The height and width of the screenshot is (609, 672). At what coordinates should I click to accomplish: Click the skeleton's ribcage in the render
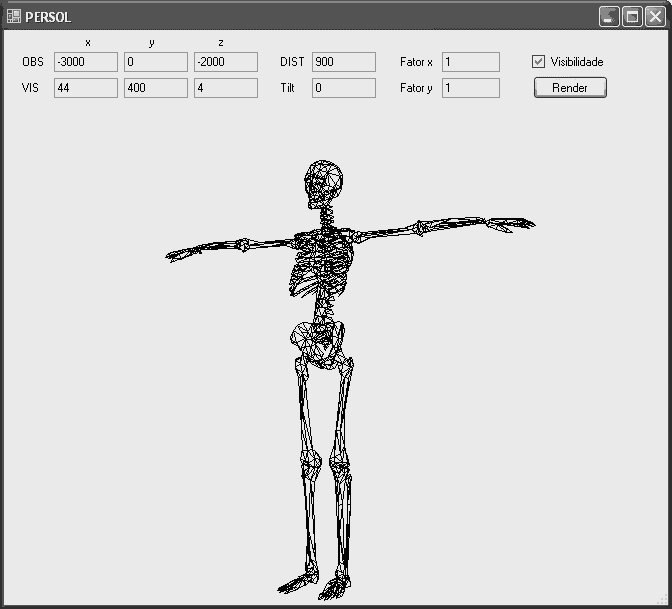point(318,262)
